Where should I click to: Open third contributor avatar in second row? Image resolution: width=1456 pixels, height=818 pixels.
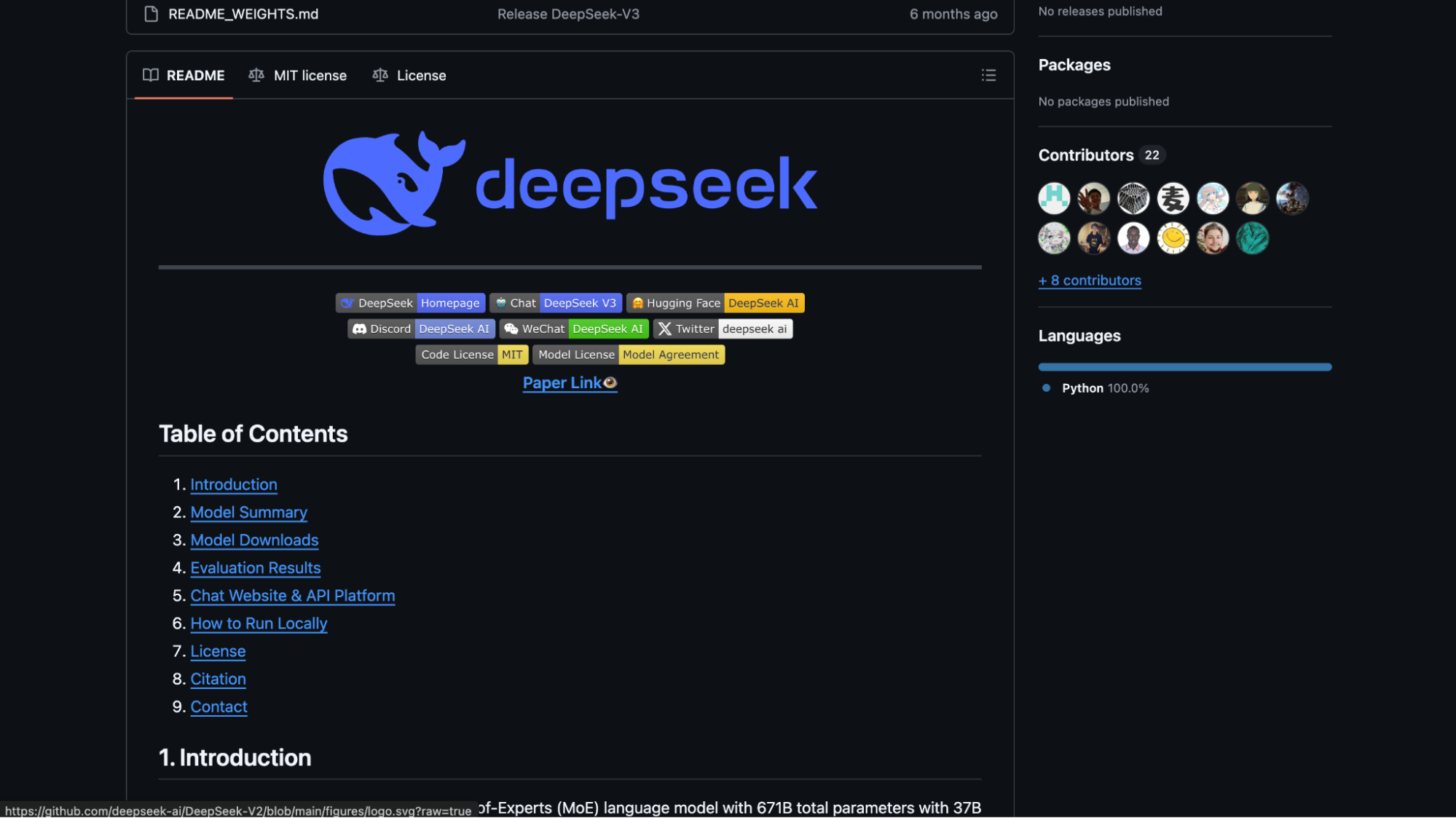(1133, 238)
